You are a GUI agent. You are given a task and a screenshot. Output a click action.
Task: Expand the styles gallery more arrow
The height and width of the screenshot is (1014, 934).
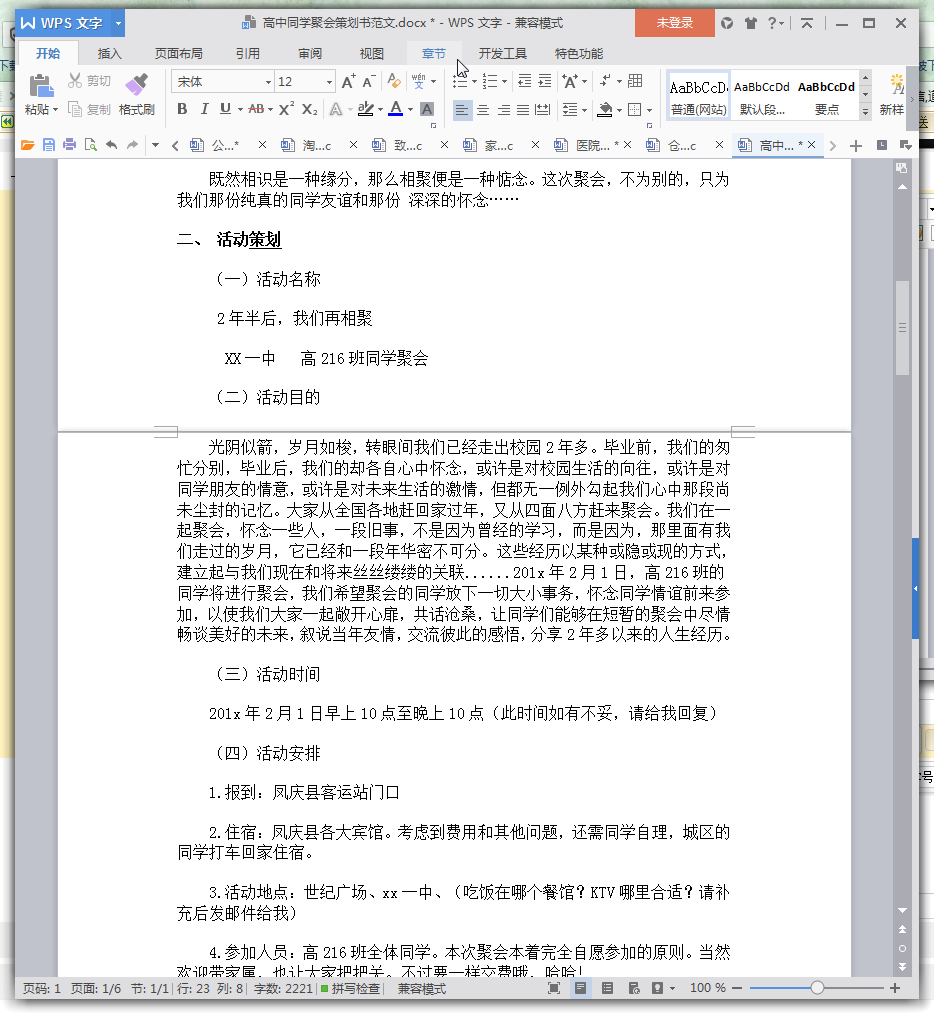tap(865, 112)
